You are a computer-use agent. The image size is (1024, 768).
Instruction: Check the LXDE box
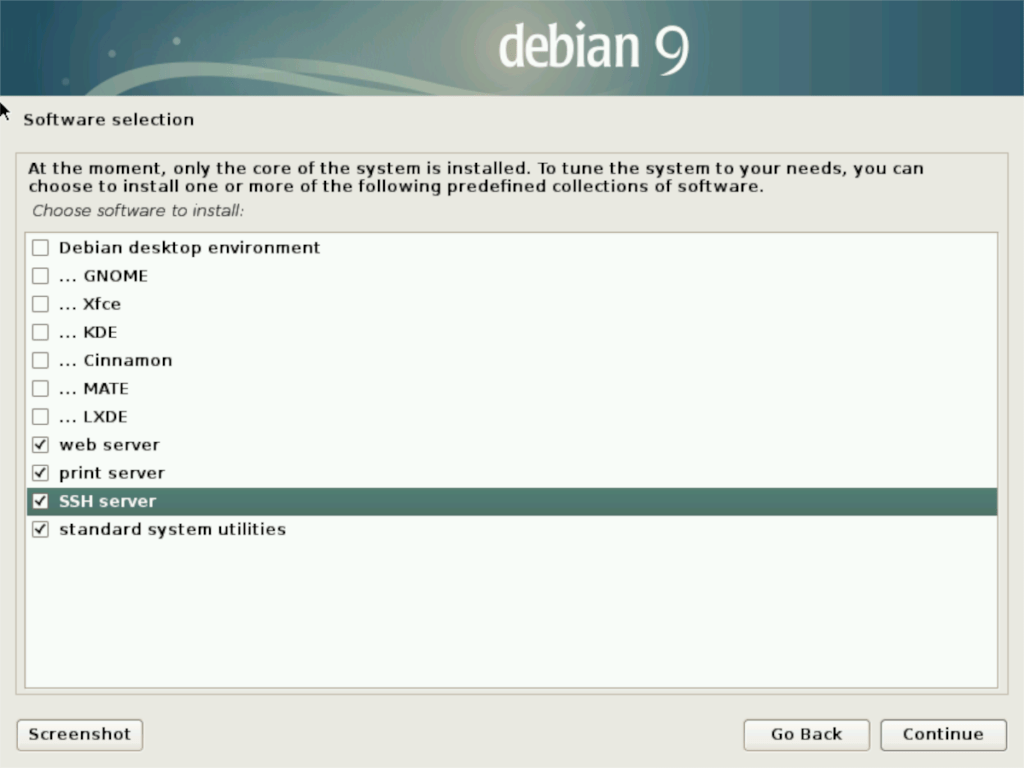coord(40,416)
